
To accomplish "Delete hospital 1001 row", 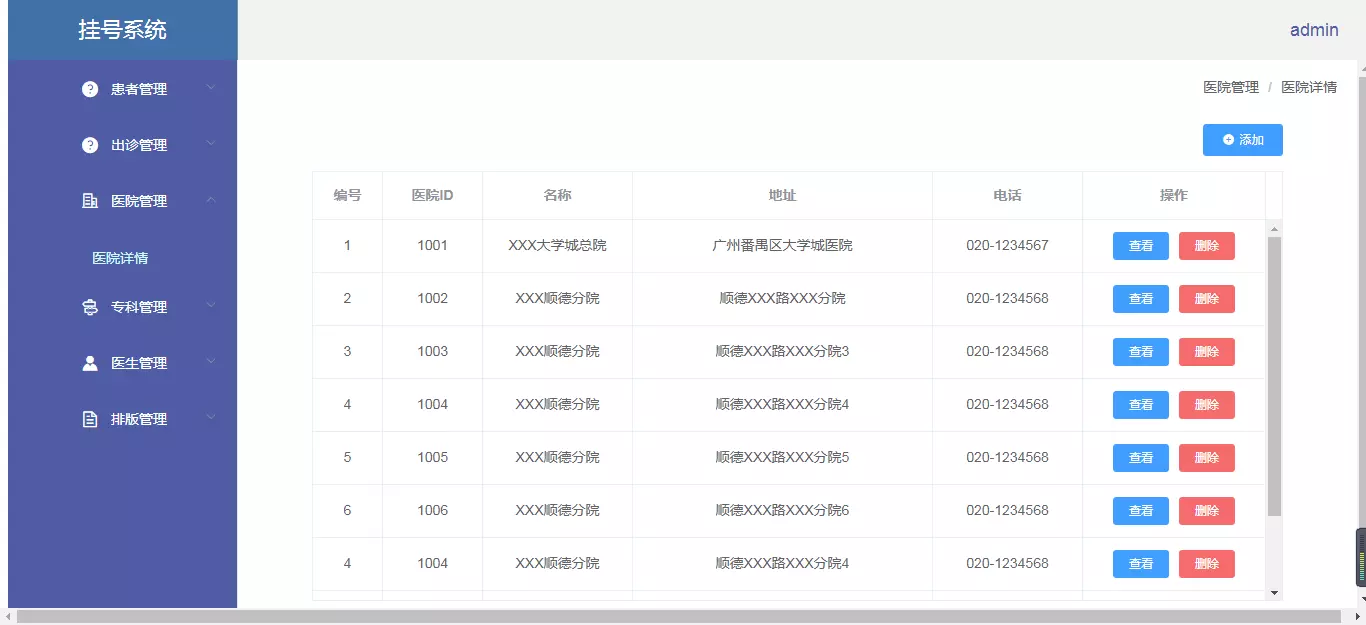I will point(1207,246).
